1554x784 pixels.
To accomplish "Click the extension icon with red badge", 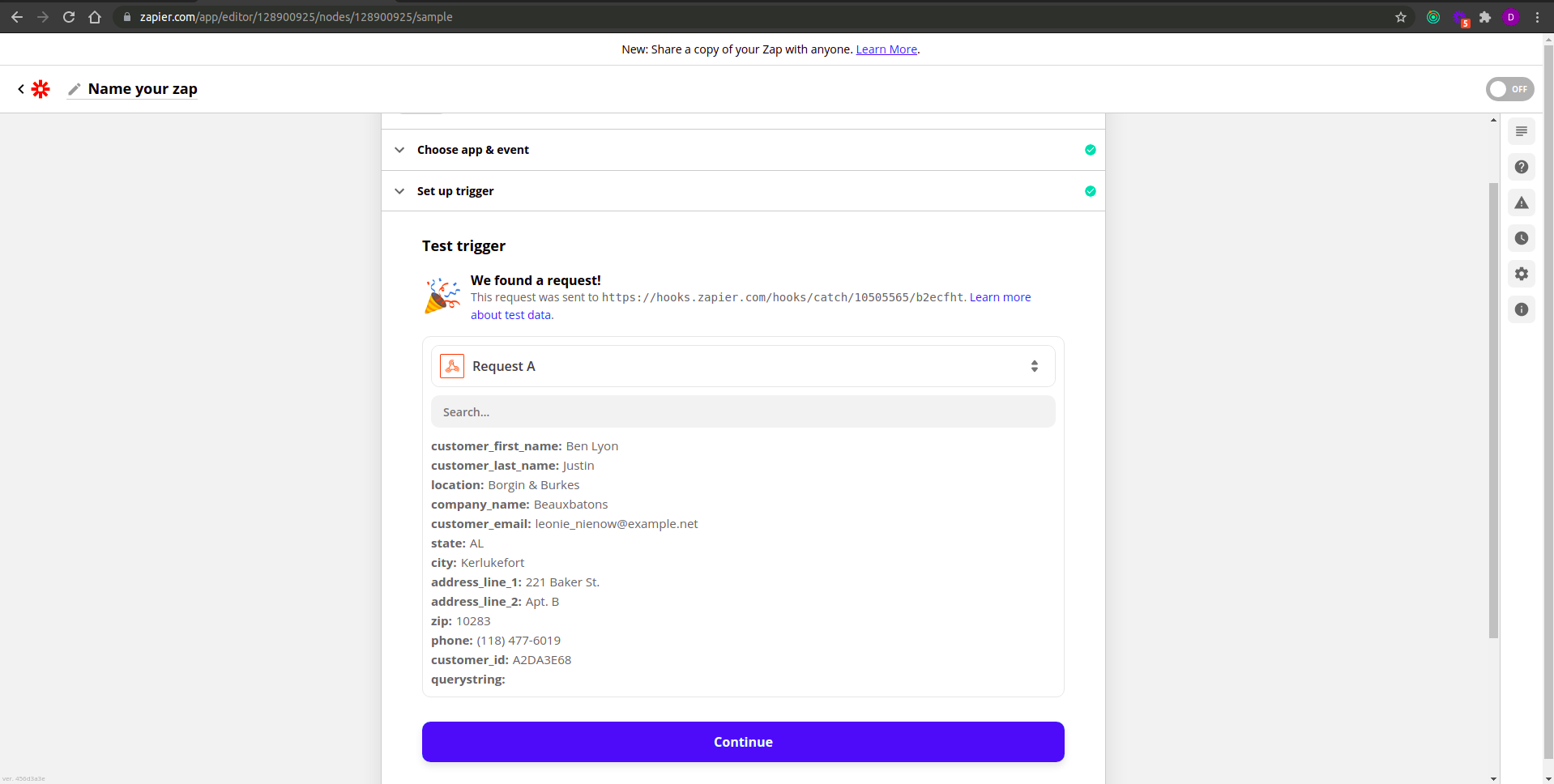I will coord(1461,19).
